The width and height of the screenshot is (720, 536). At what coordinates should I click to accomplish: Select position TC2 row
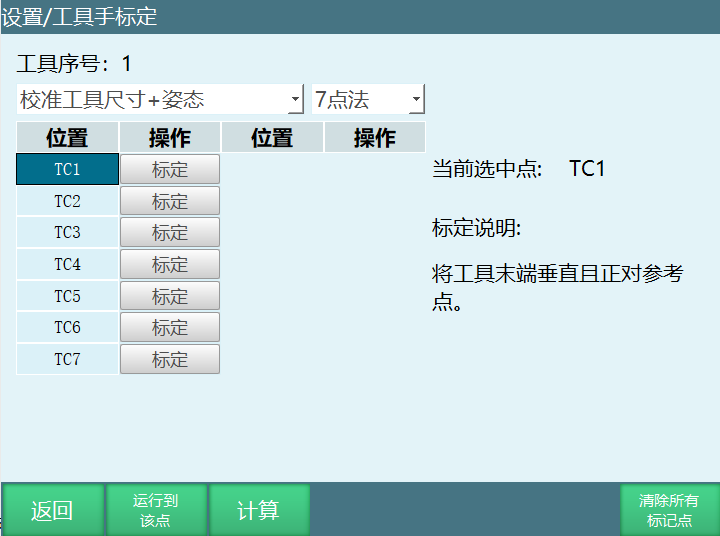pos(67,201)
